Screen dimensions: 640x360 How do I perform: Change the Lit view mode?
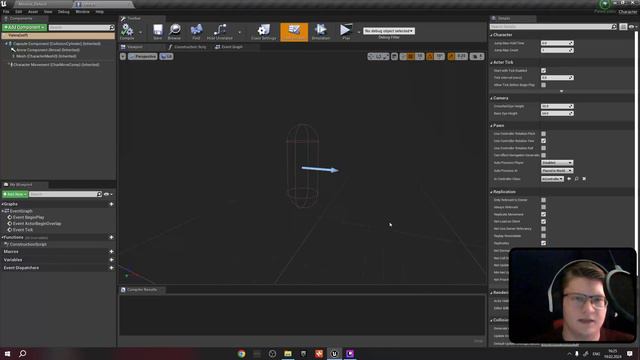tap(167, 56)
